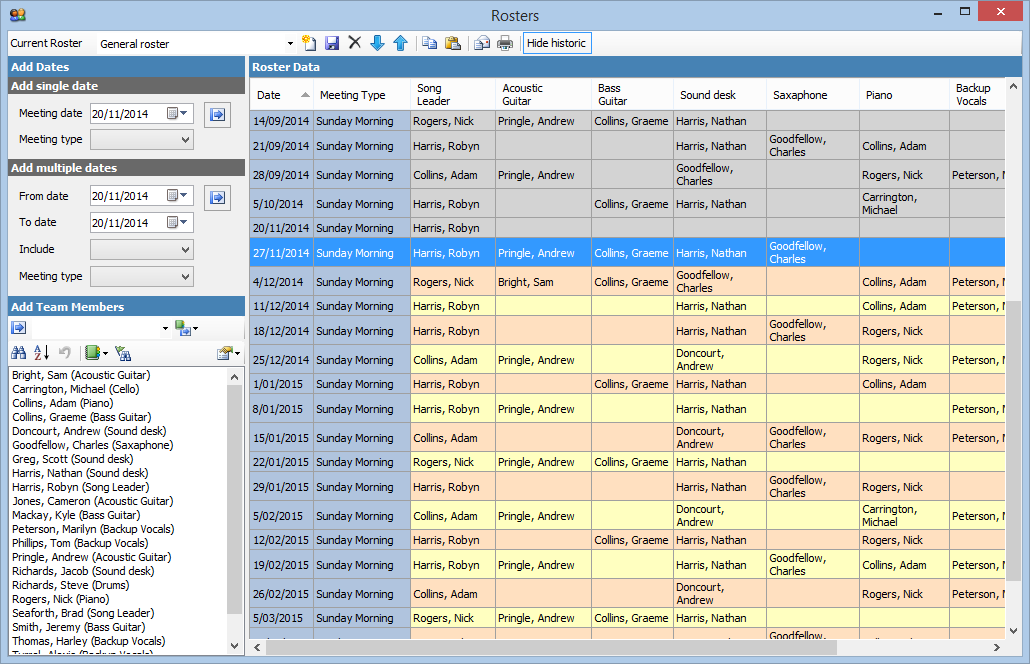This screenshot has width=1030, height=664.
Task: Open the green address book icon
Action: pyautogui.click(x=96, y=353)
